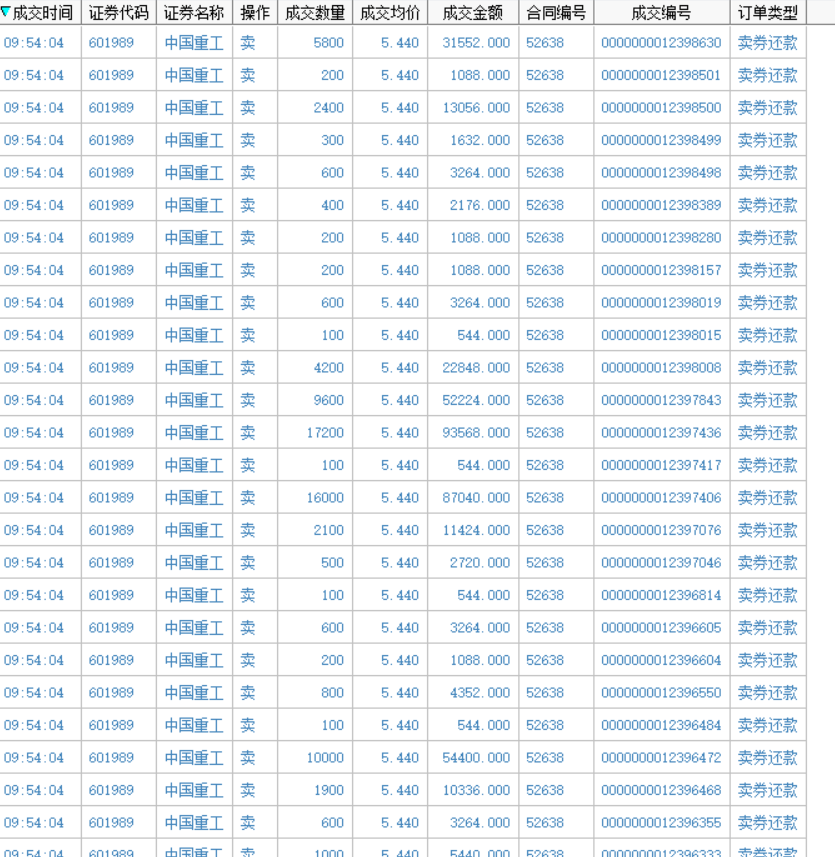The width and height of the screenshot is (835, 857).
Task: Click amount cell 4352.000
Action: click(x=480, y=692)
